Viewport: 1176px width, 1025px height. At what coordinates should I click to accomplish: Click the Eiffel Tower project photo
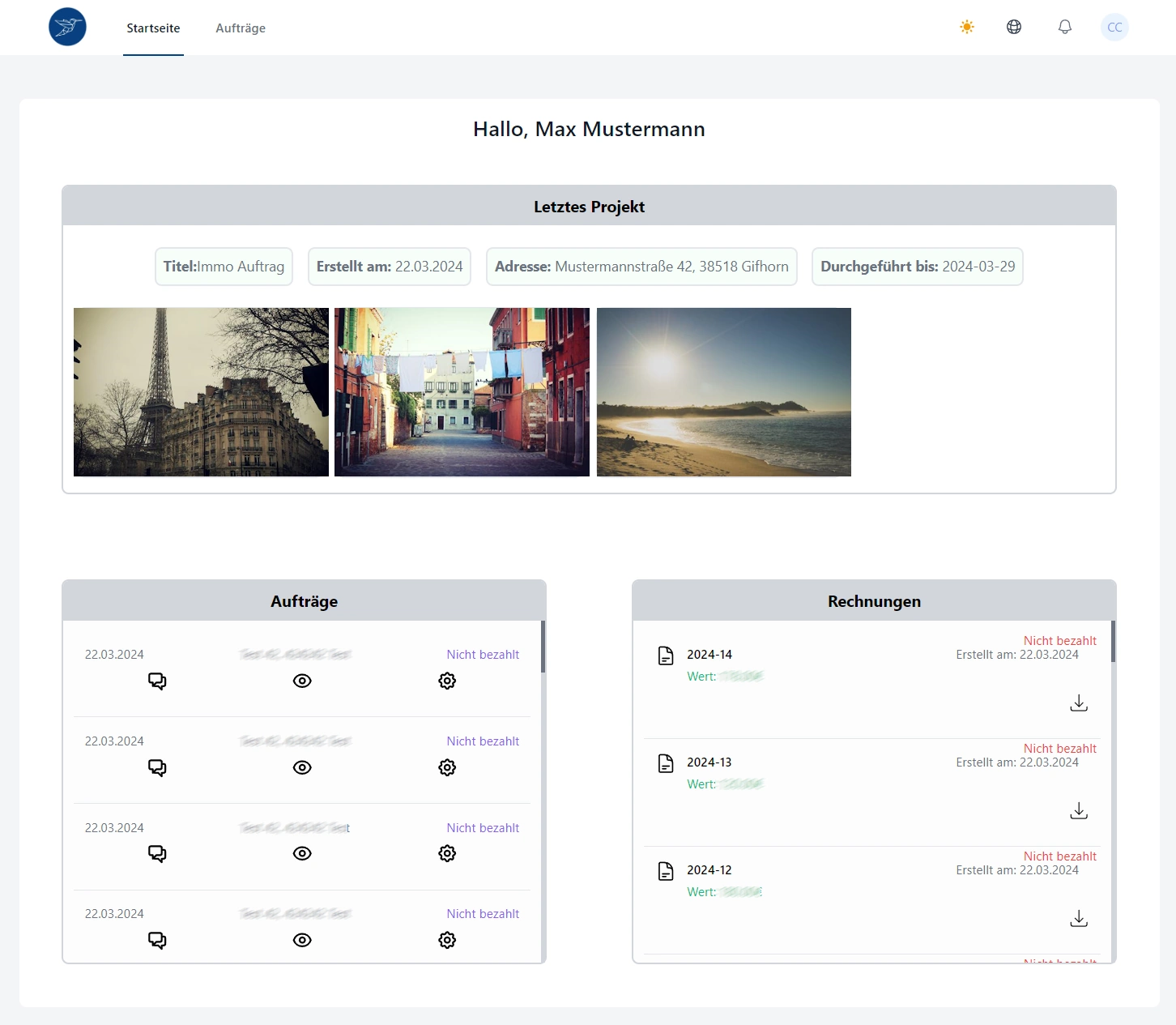pyautogui.click(x=201, y=392)
